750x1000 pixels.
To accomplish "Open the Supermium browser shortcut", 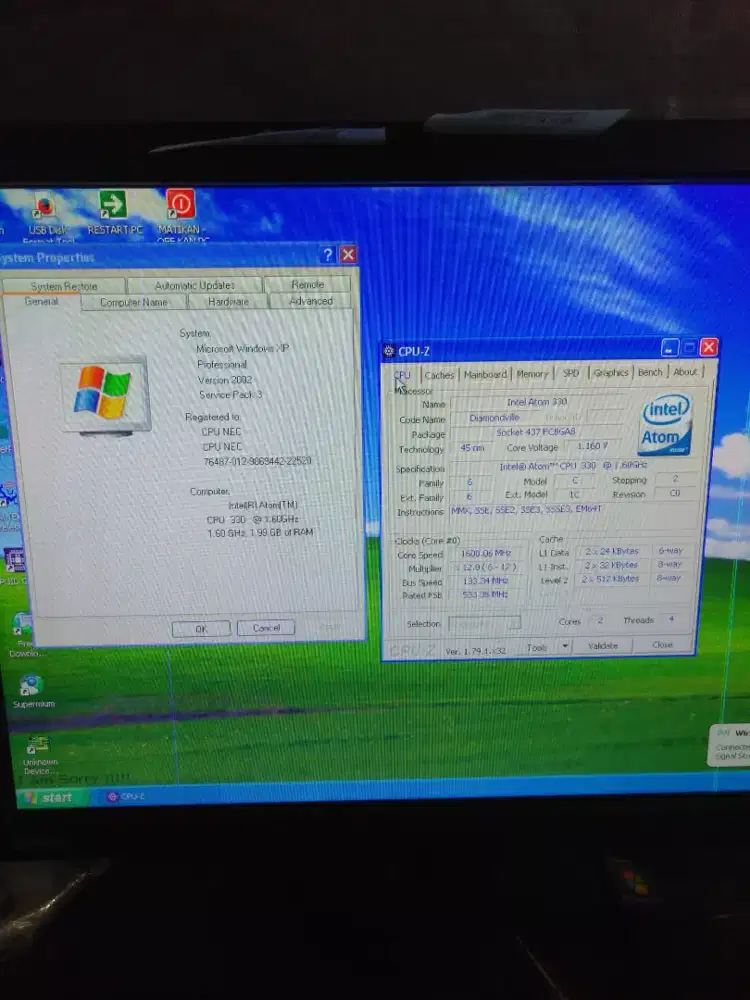I will pos(33,691).
